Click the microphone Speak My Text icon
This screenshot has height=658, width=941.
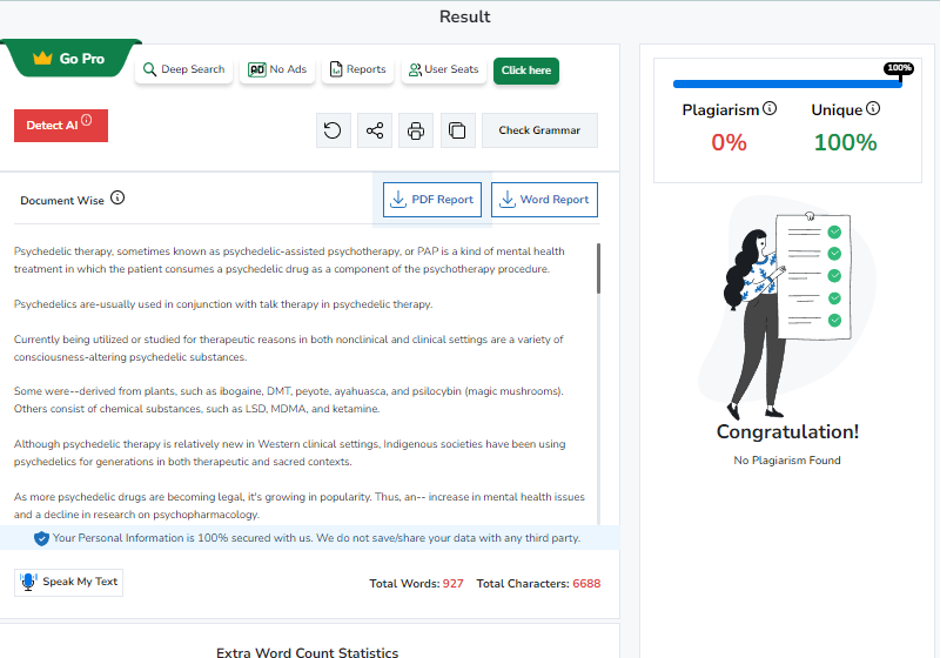[29, 582]
